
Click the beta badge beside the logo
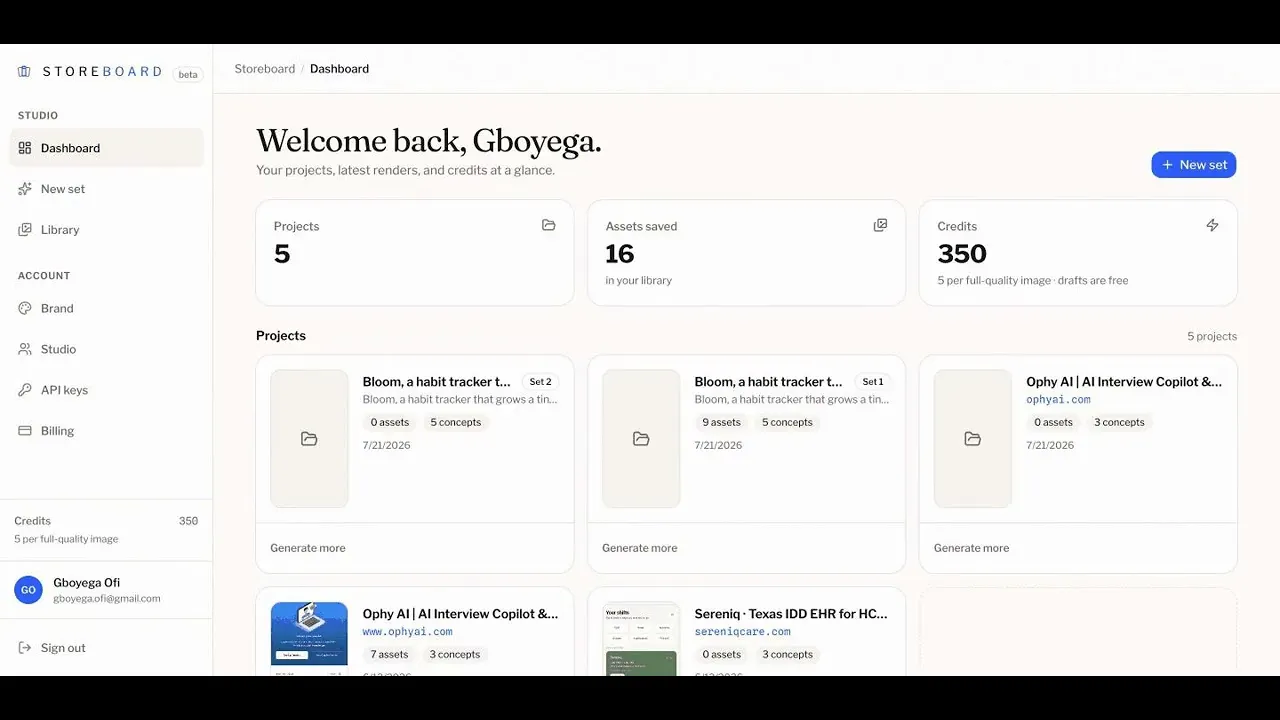(188, 74)
